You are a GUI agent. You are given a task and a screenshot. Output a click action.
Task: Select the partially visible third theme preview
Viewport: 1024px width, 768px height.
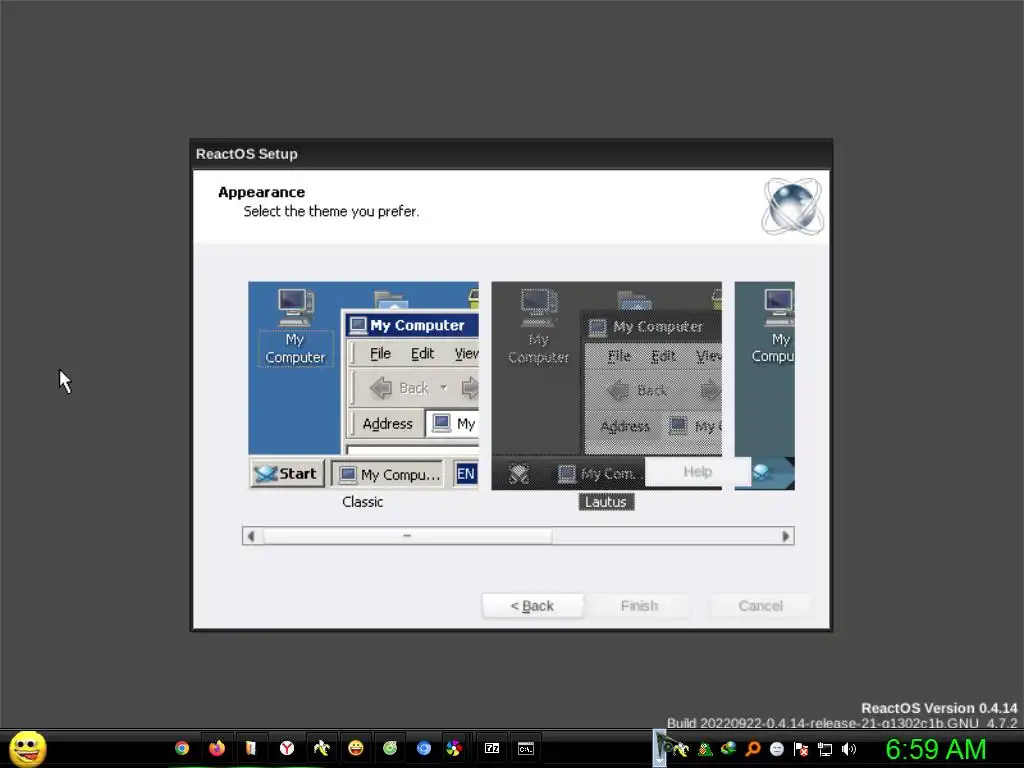point(764,385)
